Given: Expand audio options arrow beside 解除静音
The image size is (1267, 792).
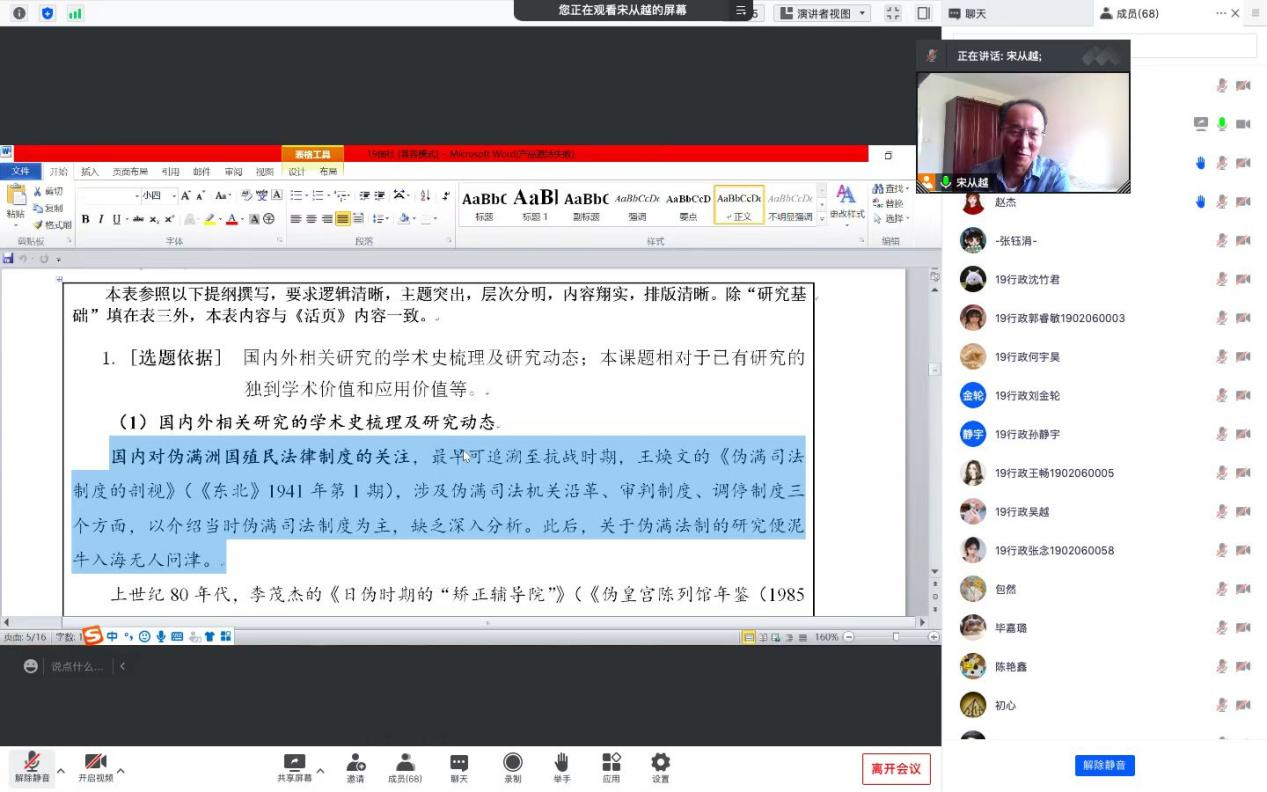Looking at the screenshot, I should [x=61, y=771].
